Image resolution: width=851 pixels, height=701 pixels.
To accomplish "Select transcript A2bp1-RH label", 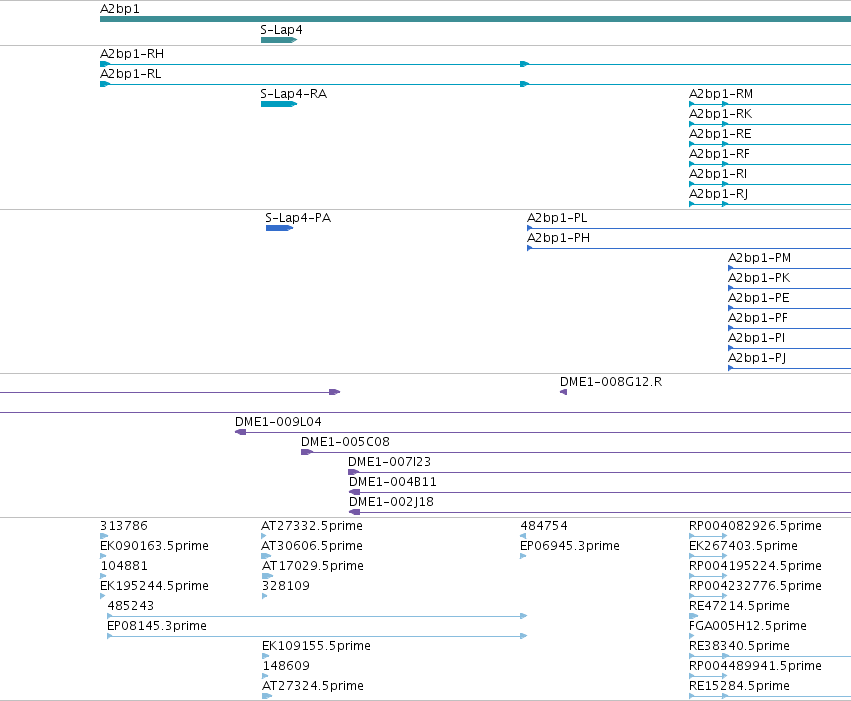I will click(132, 54).
